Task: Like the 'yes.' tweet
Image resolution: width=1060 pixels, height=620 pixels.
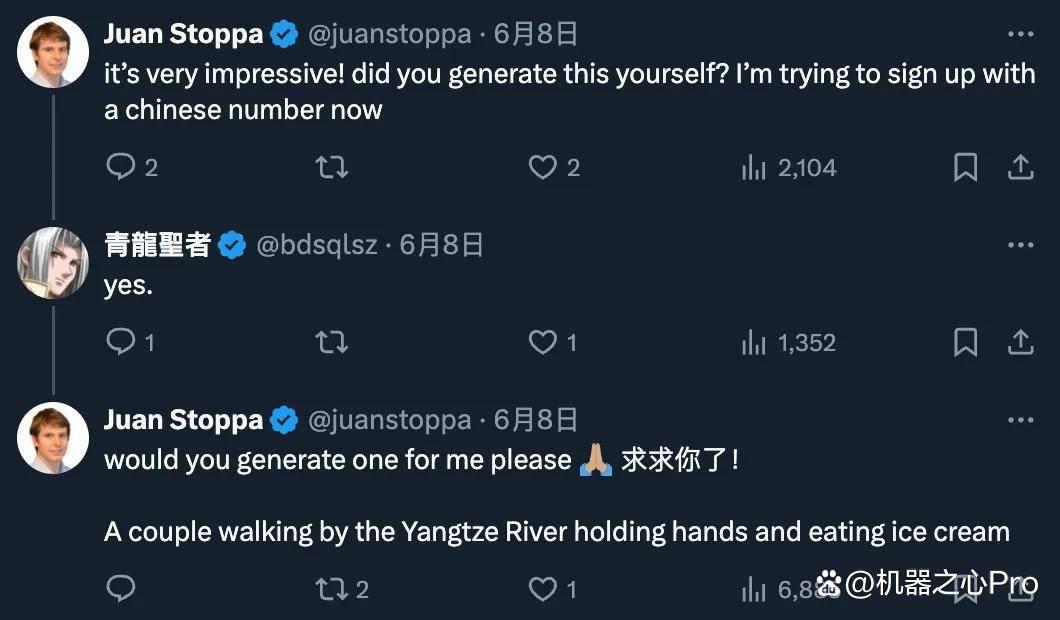Action: click(x=552, y=342)
